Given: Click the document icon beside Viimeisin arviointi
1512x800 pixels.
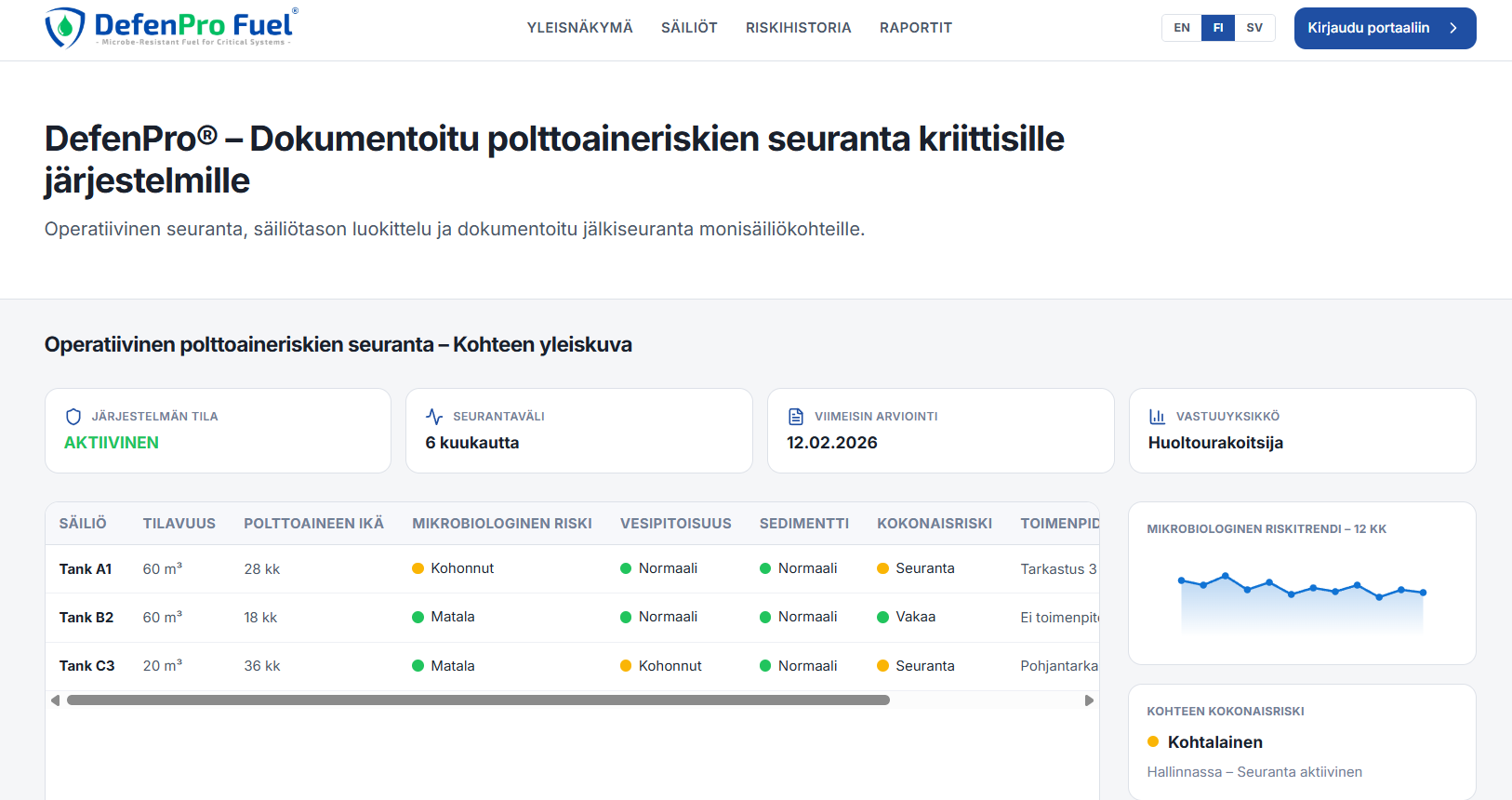Looking at the screenshot, I should (x=796, y=417).
